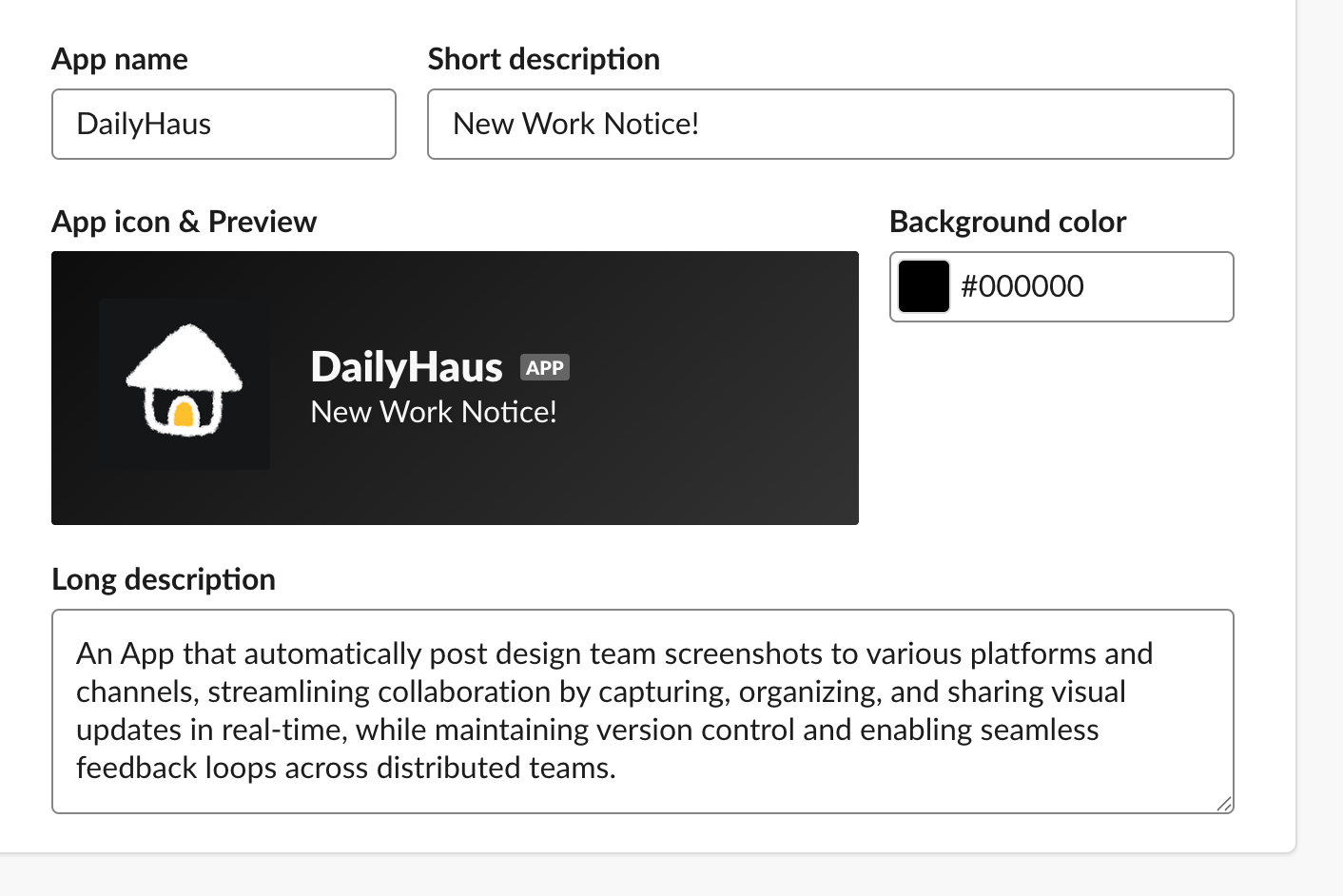The image size is (1343, 896).
Task: Open the black background color swatch
Action: click(x=924, y=286)
